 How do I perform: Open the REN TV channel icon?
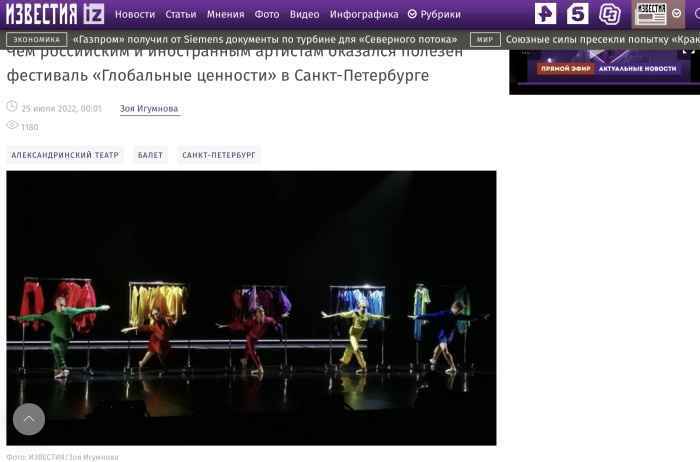[x=545, y=14]
